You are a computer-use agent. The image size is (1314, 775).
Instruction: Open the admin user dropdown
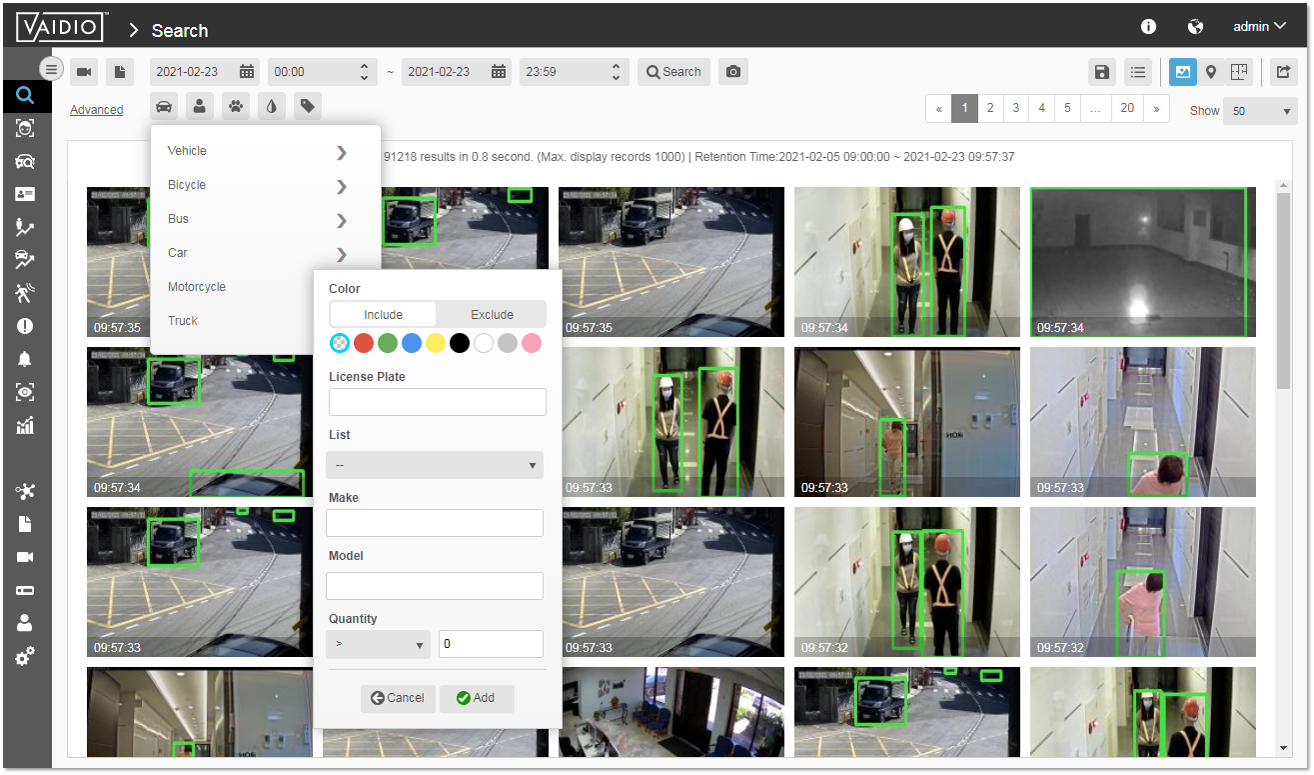click(1259, 27)
